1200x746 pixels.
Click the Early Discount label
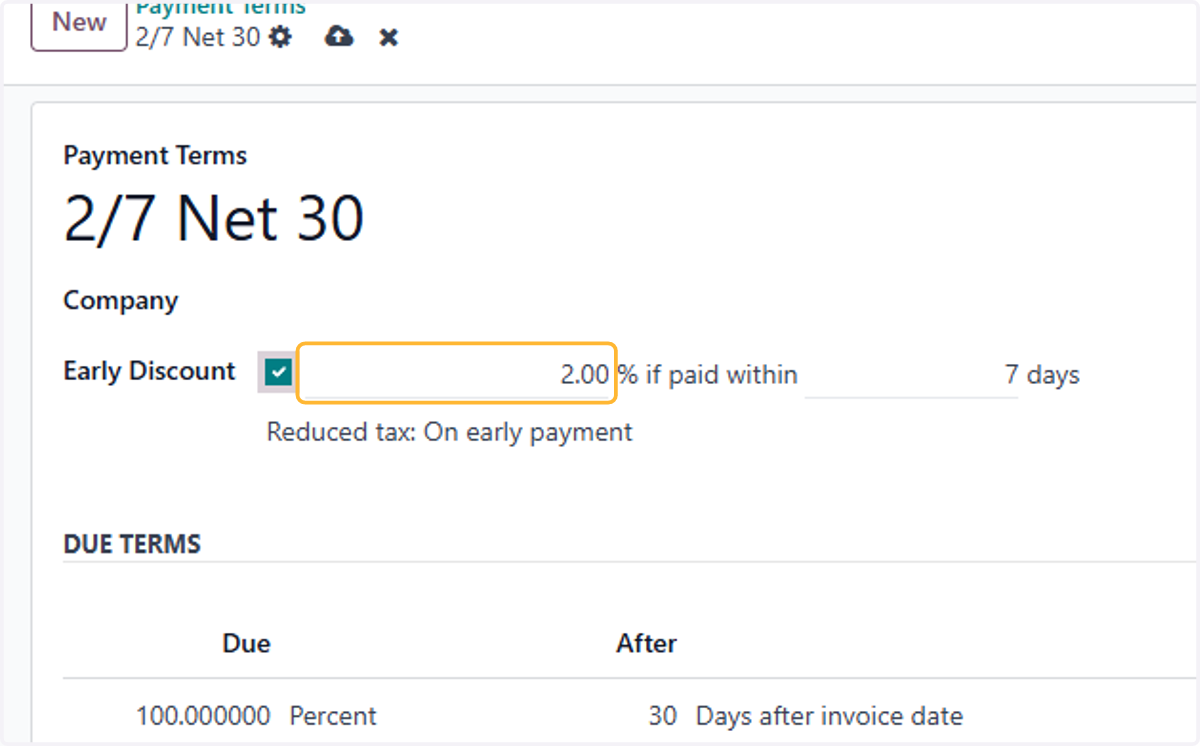(150, 371)
